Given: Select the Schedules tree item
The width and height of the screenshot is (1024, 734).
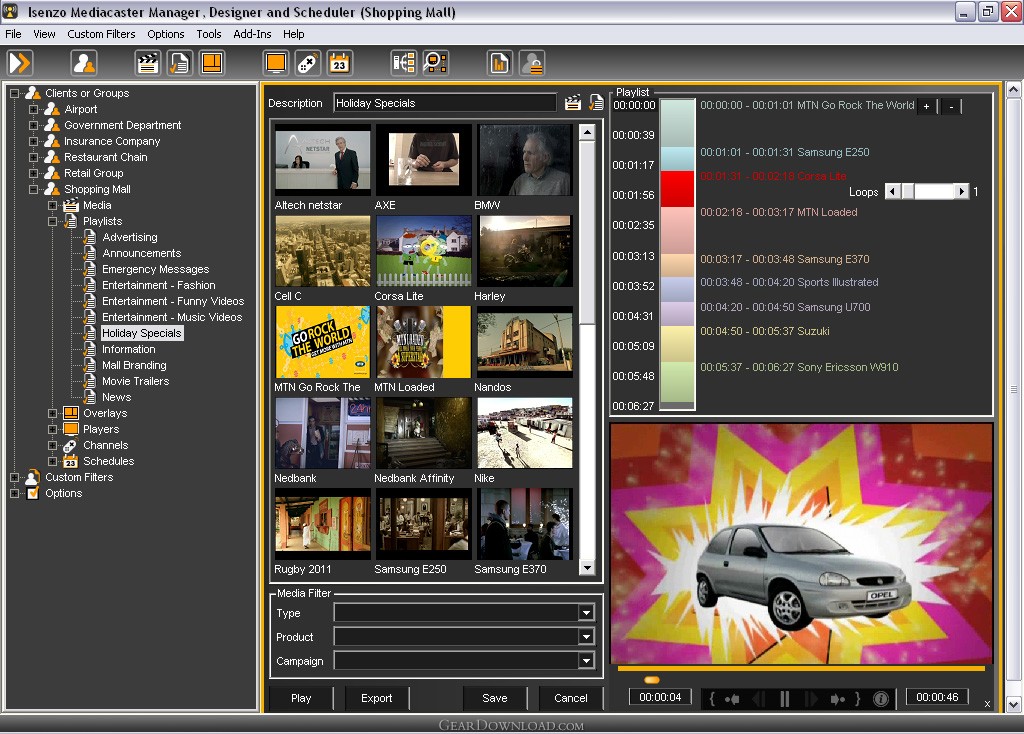Looking at the screenshot, I should pos(108,461).
